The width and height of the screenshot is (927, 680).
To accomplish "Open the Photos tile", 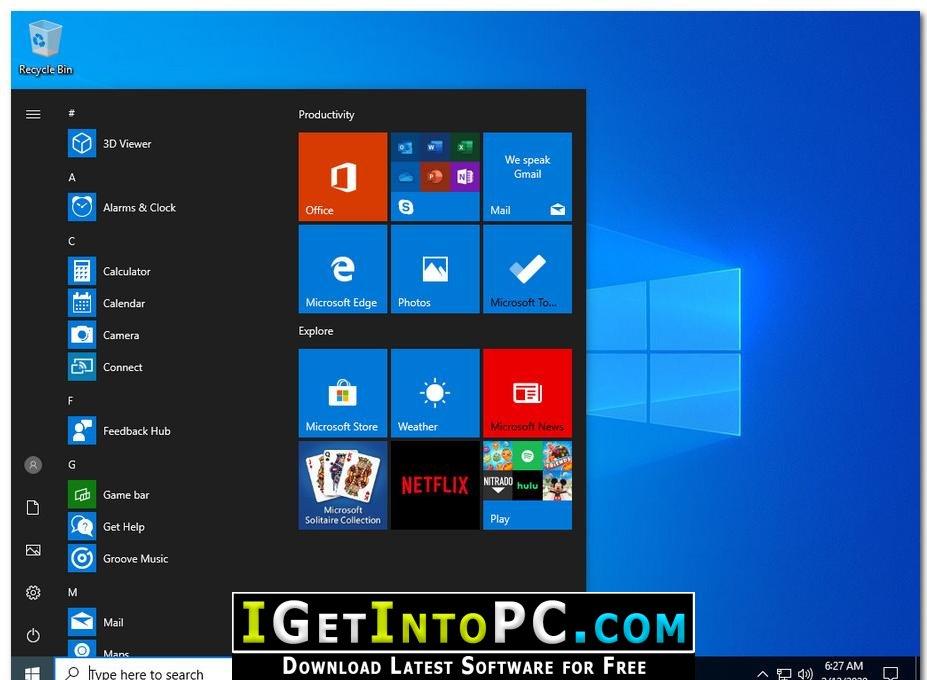I will click(x=435, y=268).
